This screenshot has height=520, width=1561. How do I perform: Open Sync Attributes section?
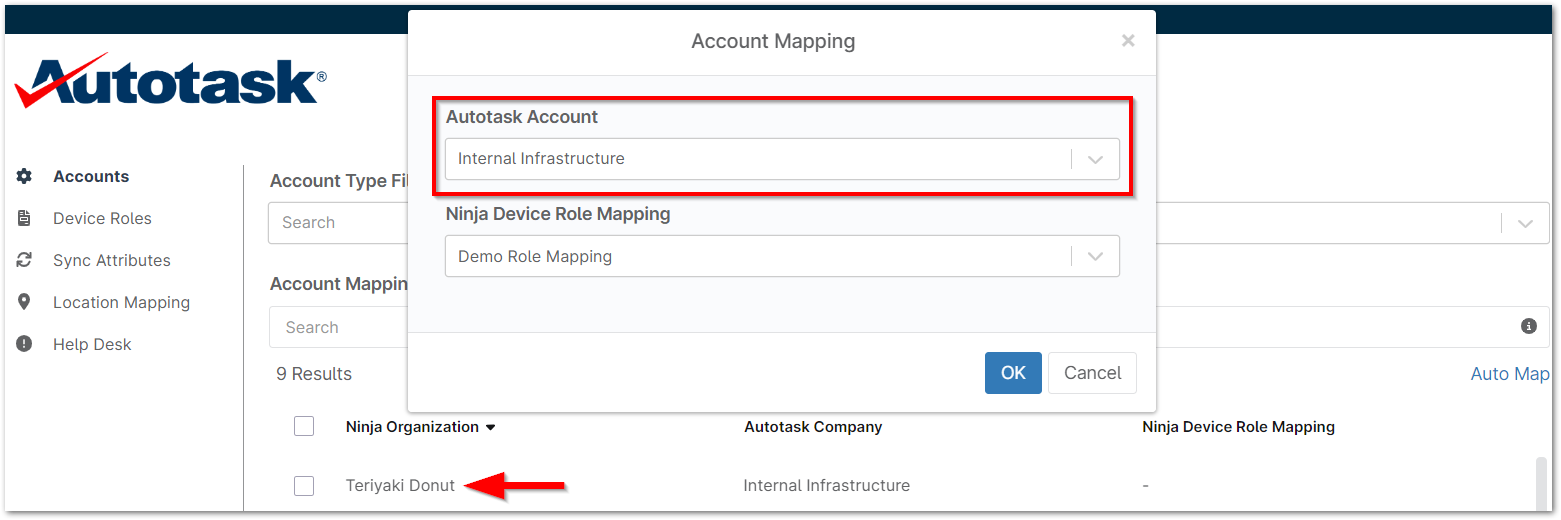click(112, 260)
